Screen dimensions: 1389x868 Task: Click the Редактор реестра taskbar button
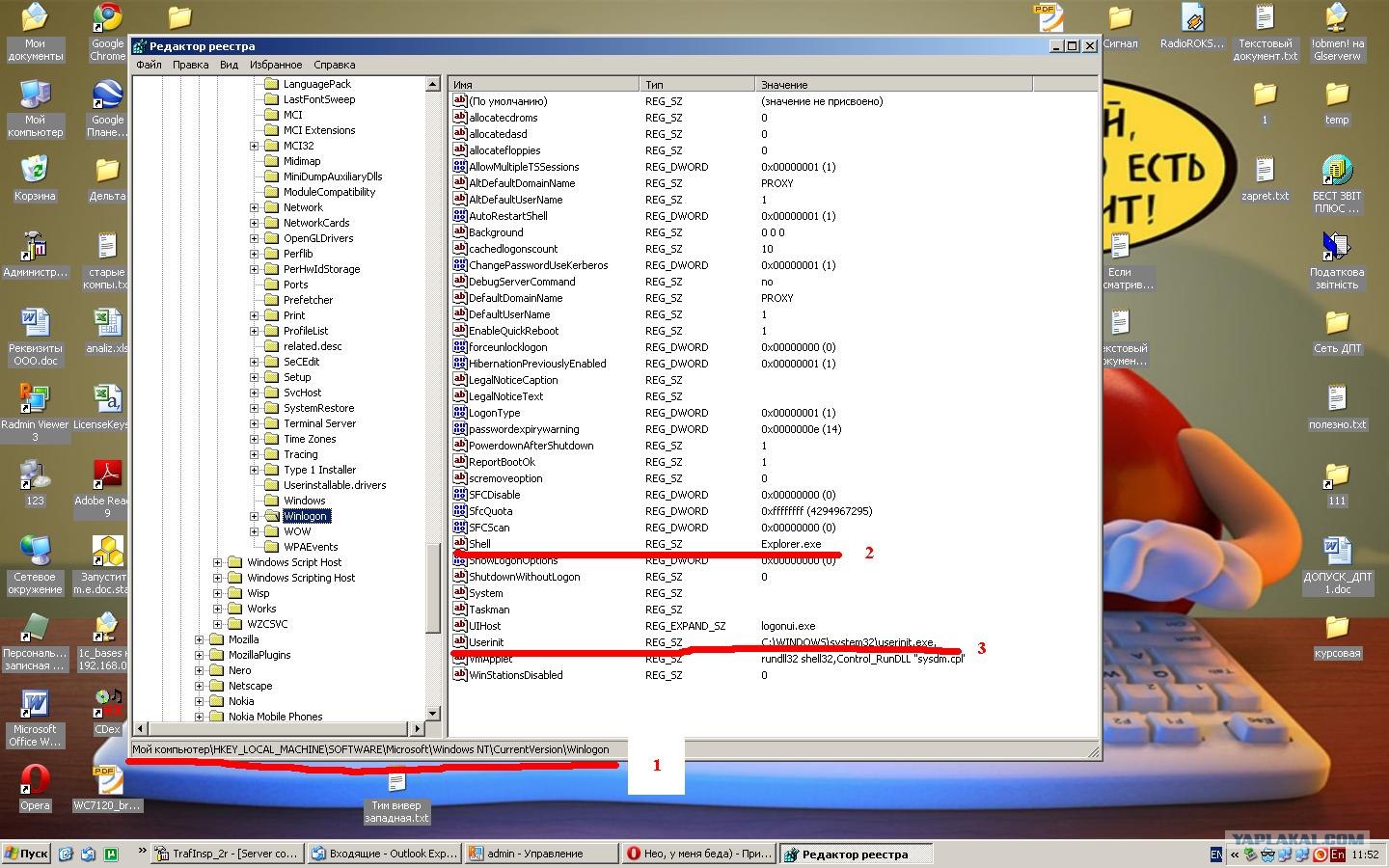tap(856, 854)
